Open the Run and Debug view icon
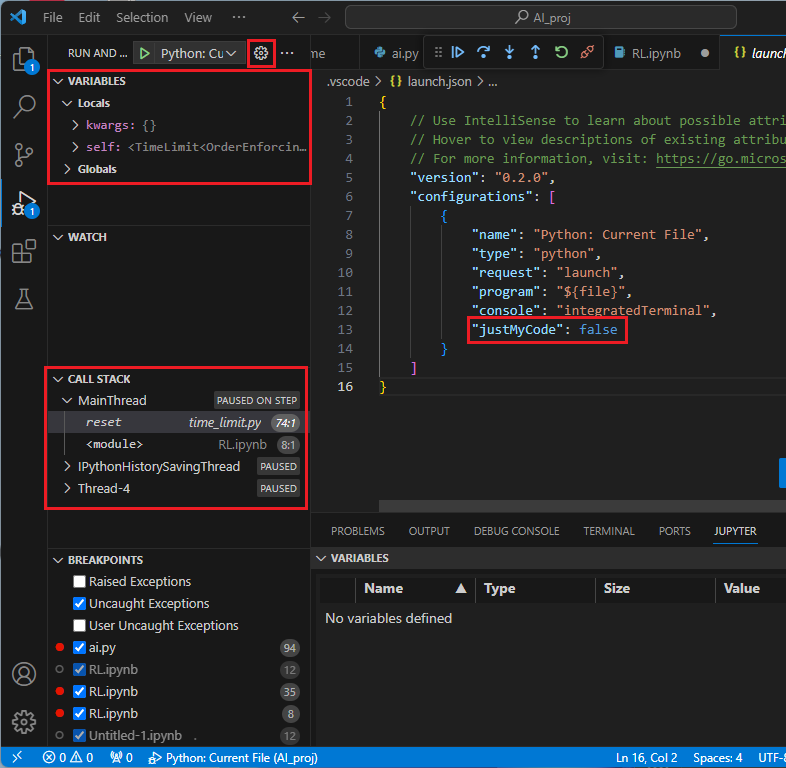The image size is (786, 768). (24, 204)
